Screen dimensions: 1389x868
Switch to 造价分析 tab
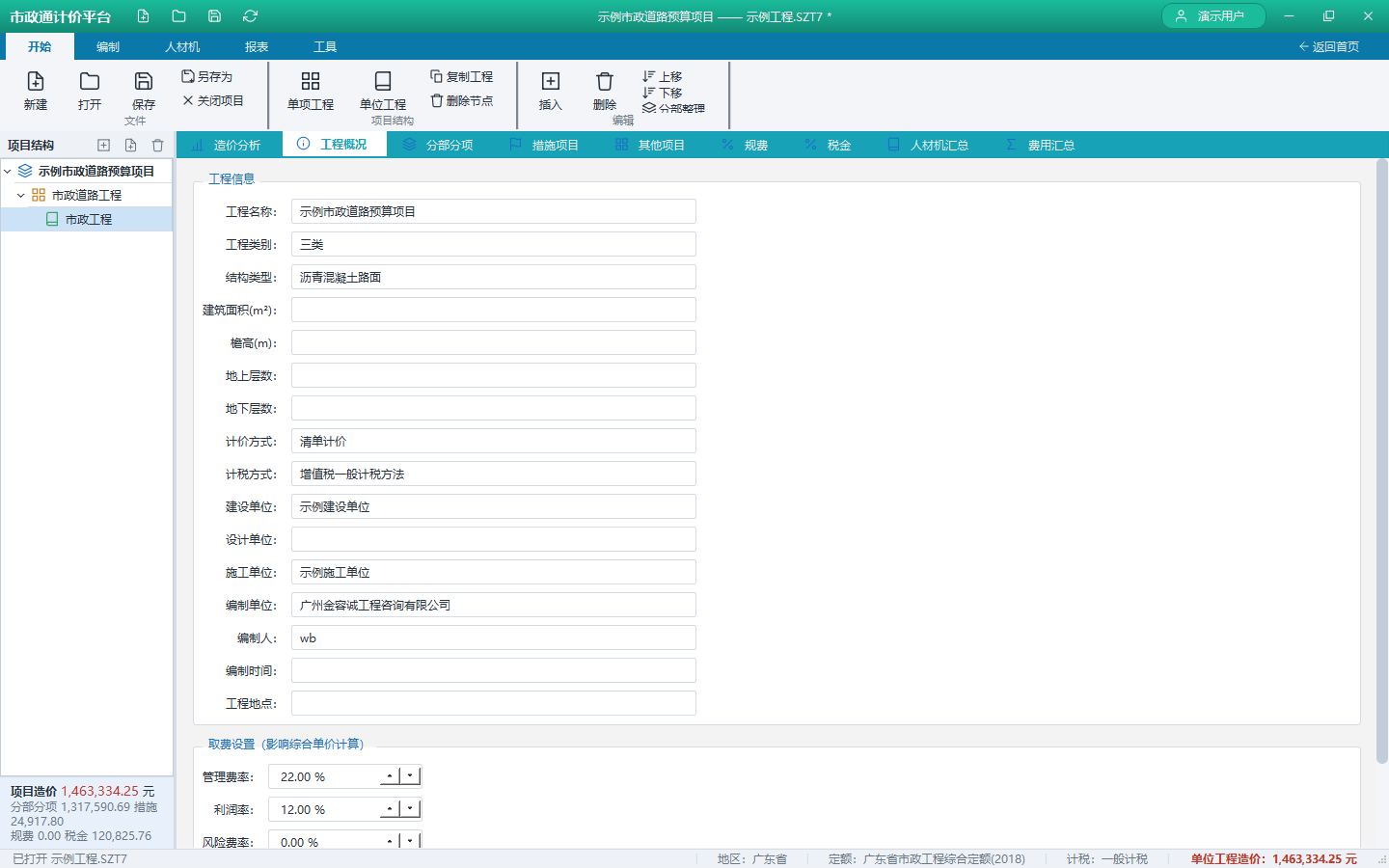(227, 145)
